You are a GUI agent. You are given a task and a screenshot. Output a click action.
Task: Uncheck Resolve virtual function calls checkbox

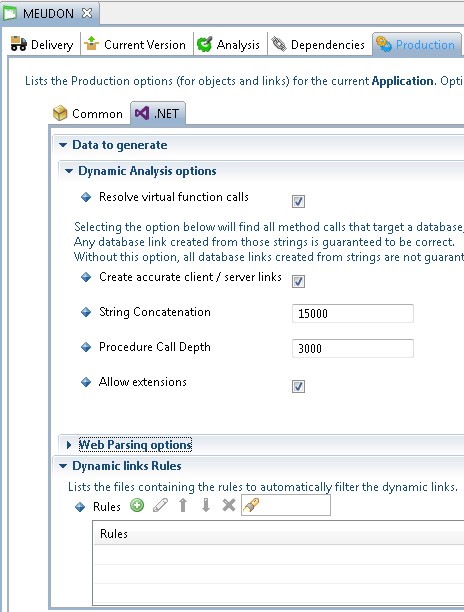299,201
